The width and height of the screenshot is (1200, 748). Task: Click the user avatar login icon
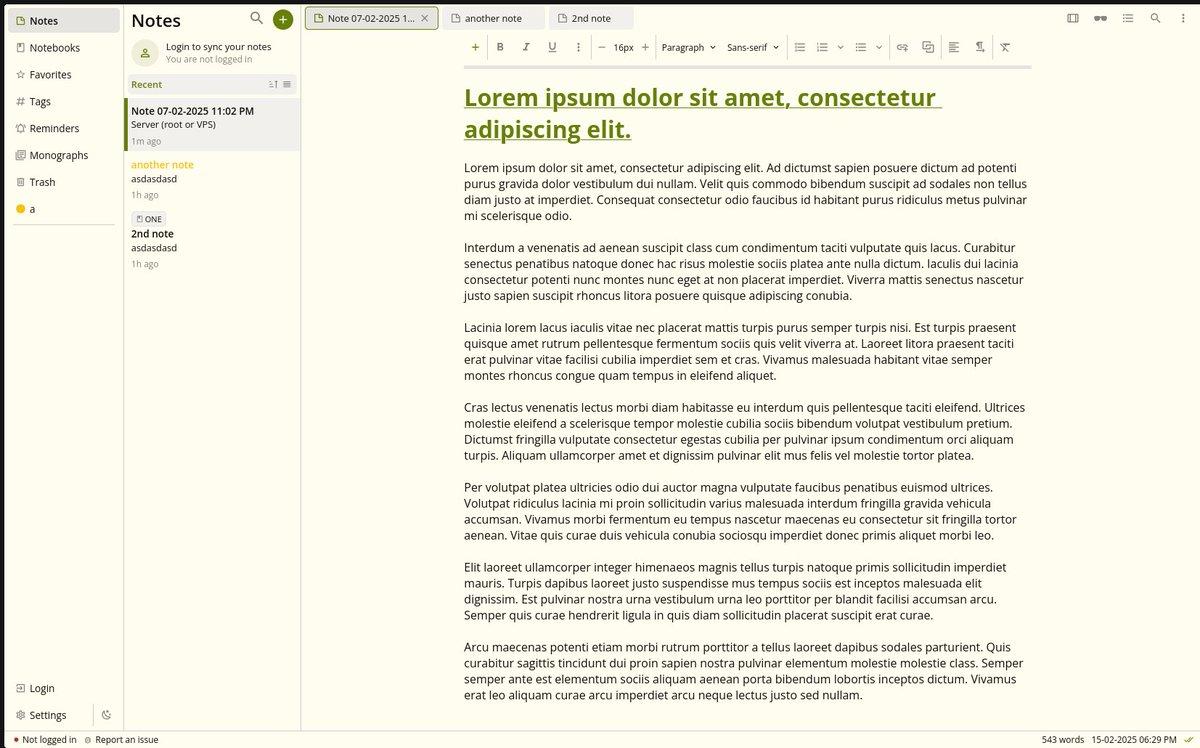(x=145, y=53)
